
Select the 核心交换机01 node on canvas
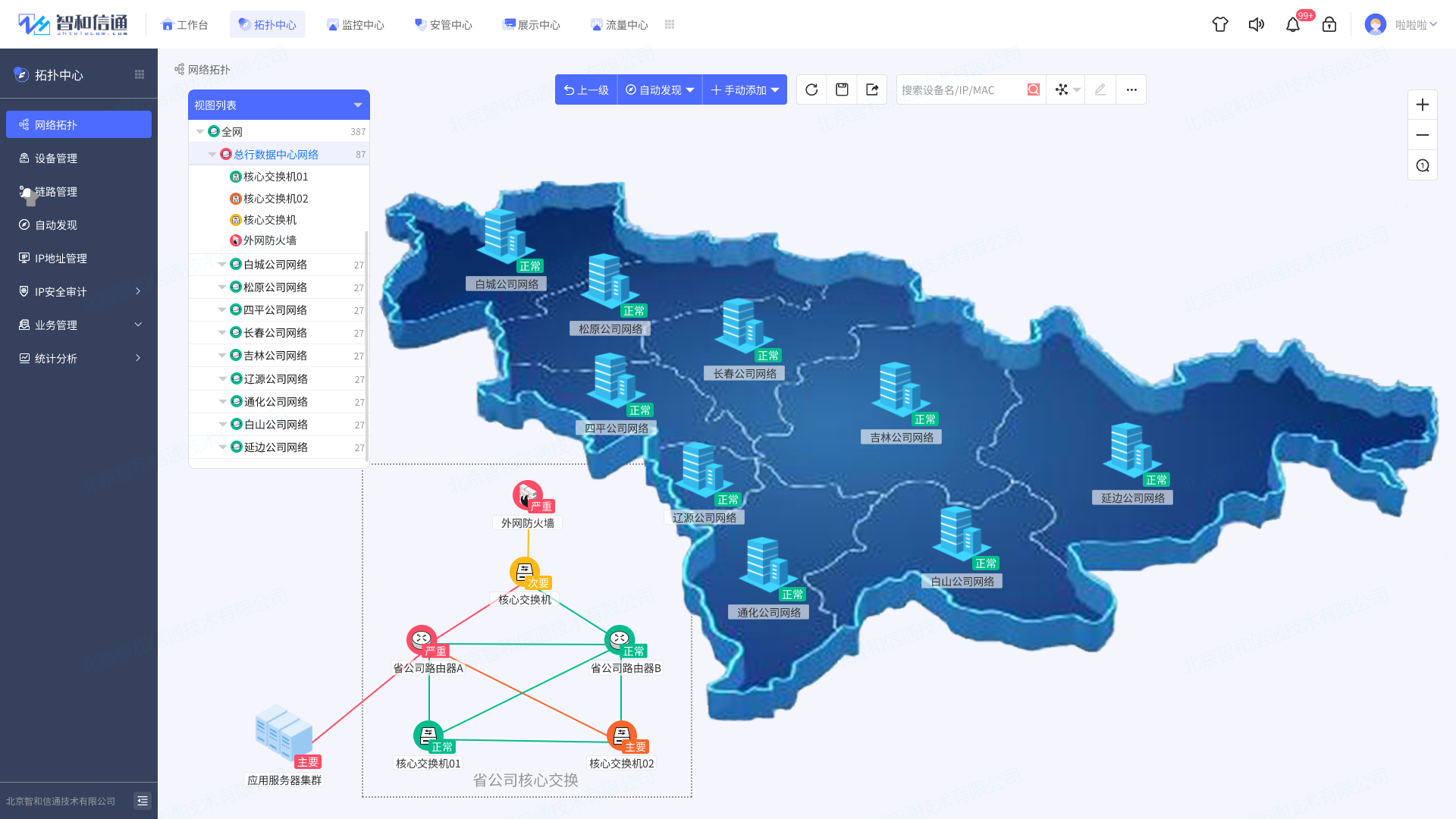click(x=428, y=736)
